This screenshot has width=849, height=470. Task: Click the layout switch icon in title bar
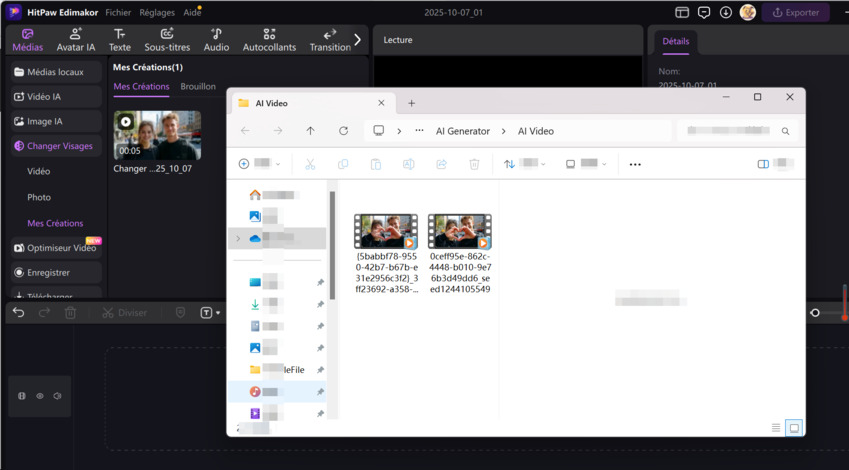682,13
